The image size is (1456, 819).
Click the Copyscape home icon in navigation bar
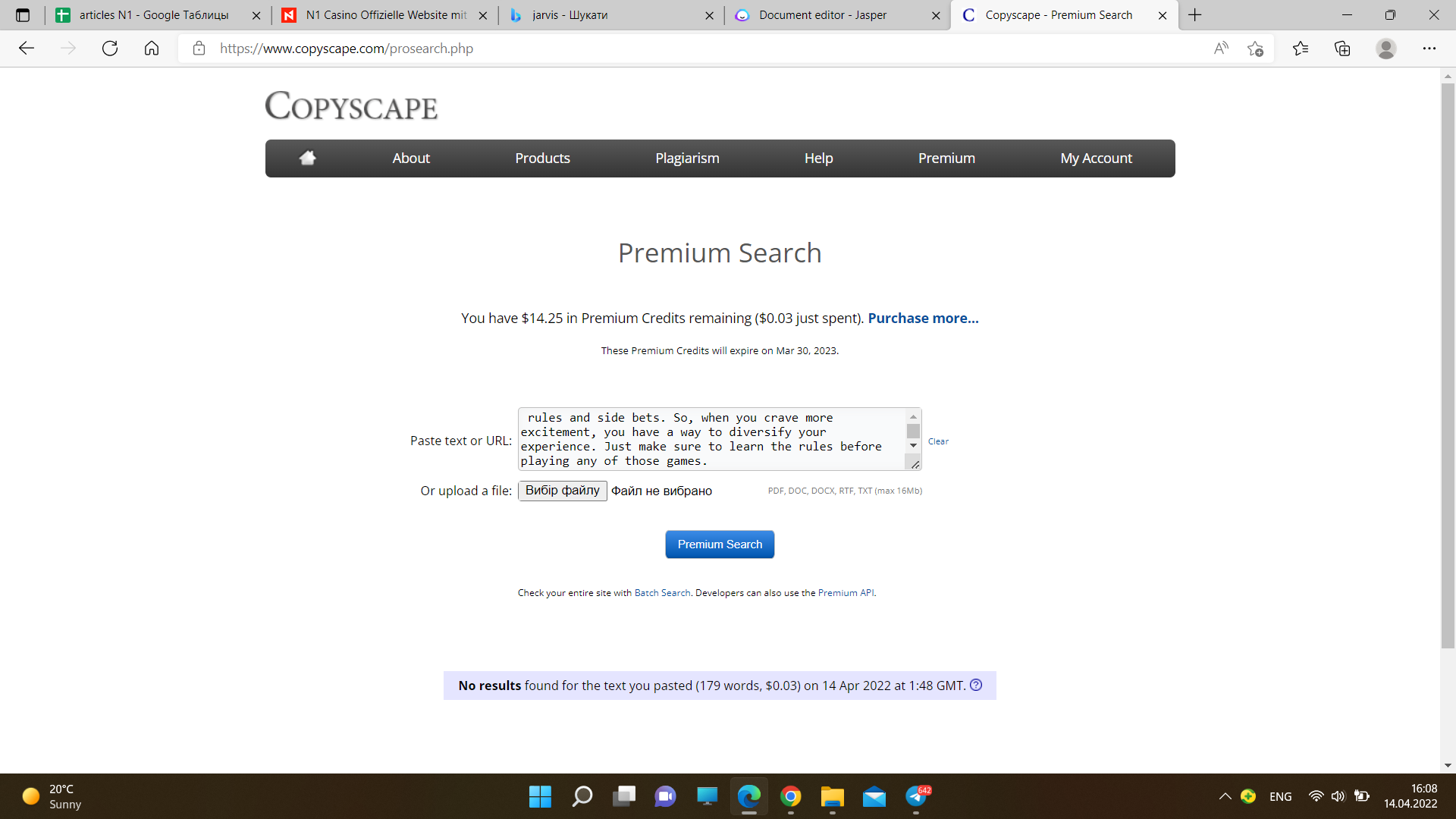point(307,158)
